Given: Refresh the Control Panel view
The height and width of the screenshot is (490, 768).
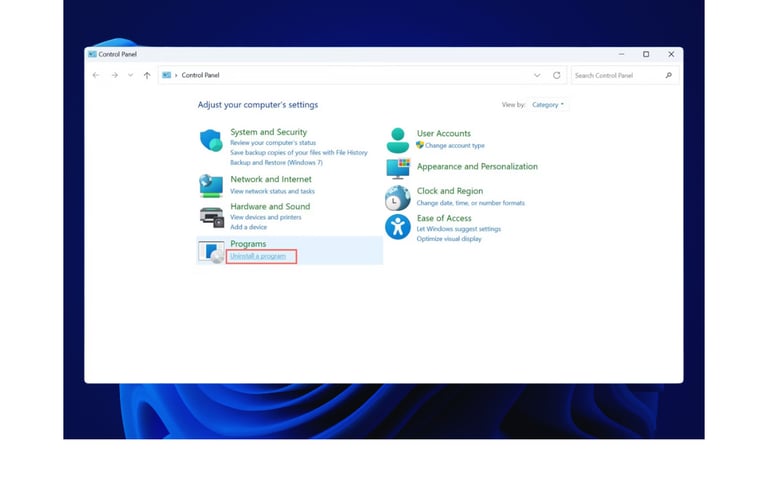Looking at the screenshot, I should (556, 75).
